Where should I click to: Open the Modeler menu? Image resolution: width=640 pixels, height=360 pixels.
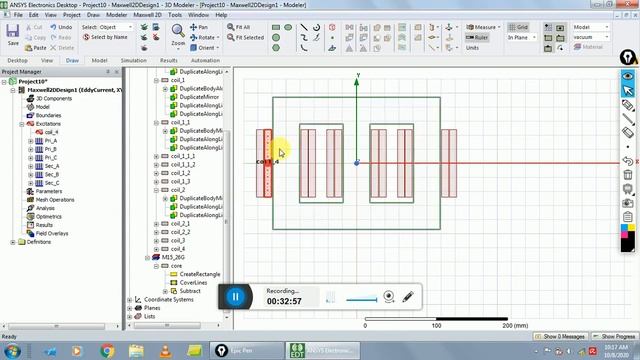pyautogui.click(x=116, y=15)
